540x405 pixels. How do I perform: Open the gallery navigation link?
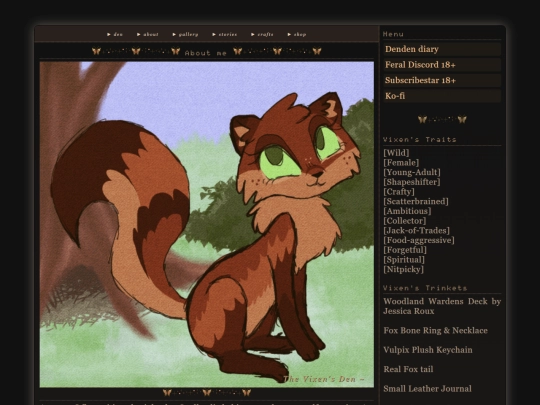(185, 34)
